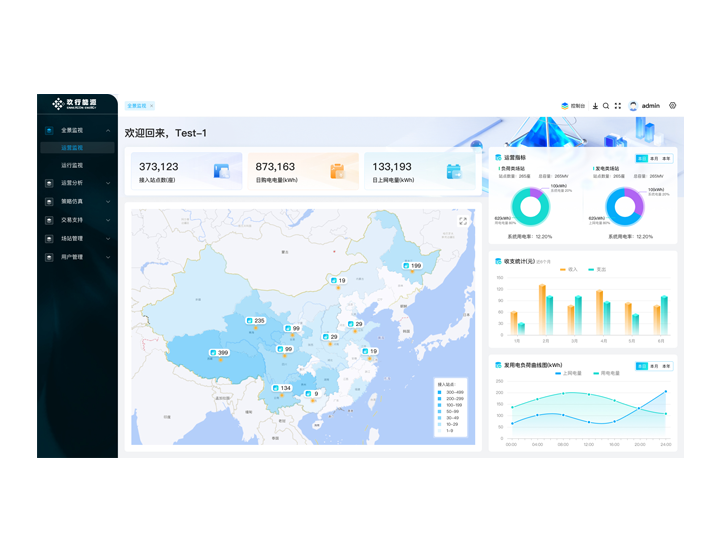This screenshot has width=720, height=540.
Task: Toggle 收入 legend in 收支统计 chart
Action: coord(568,269)
